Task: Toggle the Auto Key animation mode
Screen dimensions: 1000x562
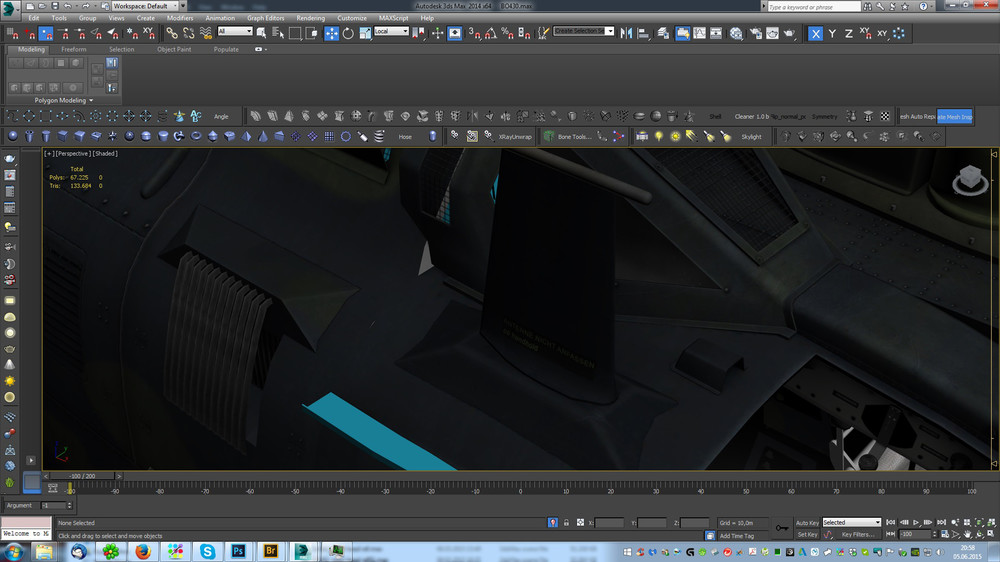Action: point(807,522)
